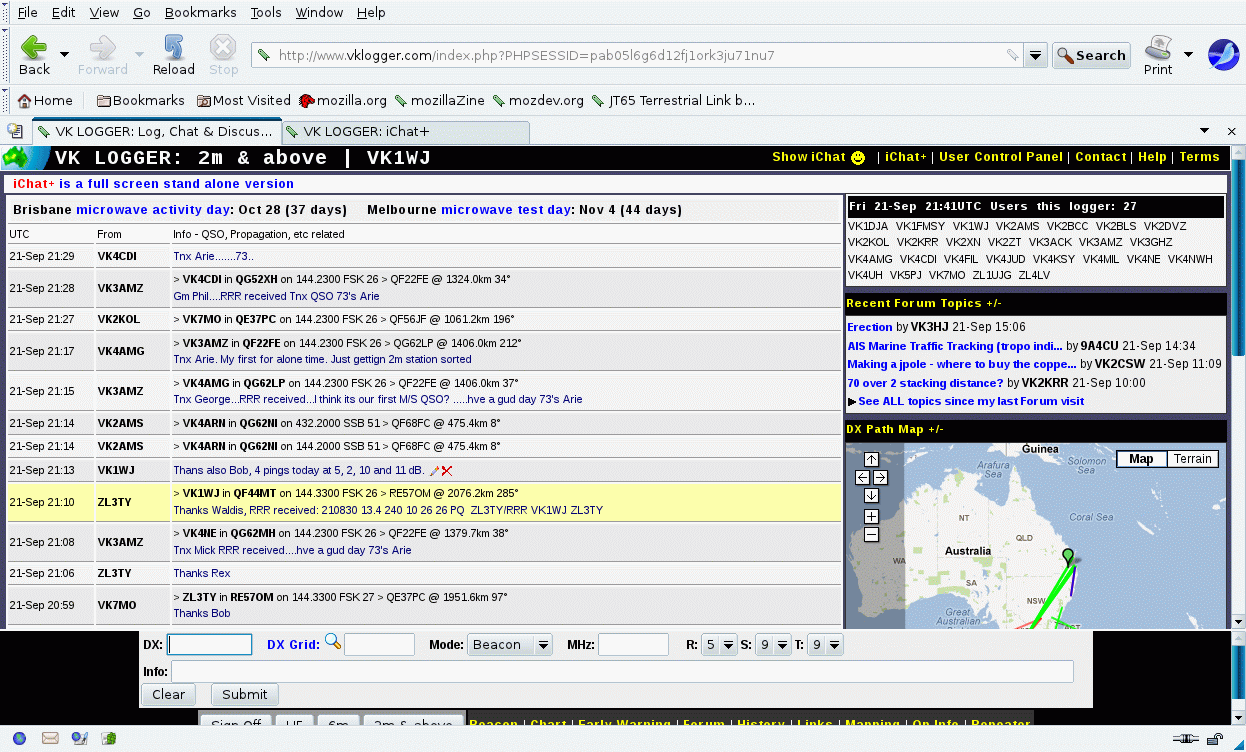Focus the DX callsign input field
The width and height of the screenshot is (1246, 752).
click(210, 644)
